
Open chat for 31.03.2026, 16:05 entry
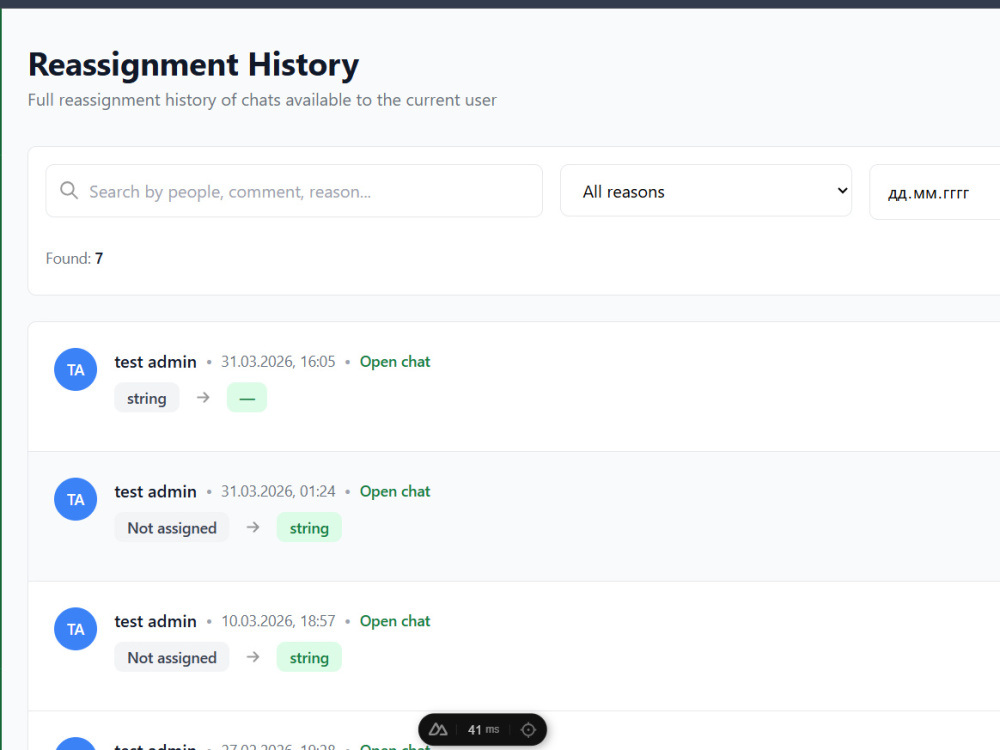click(395, 362)
